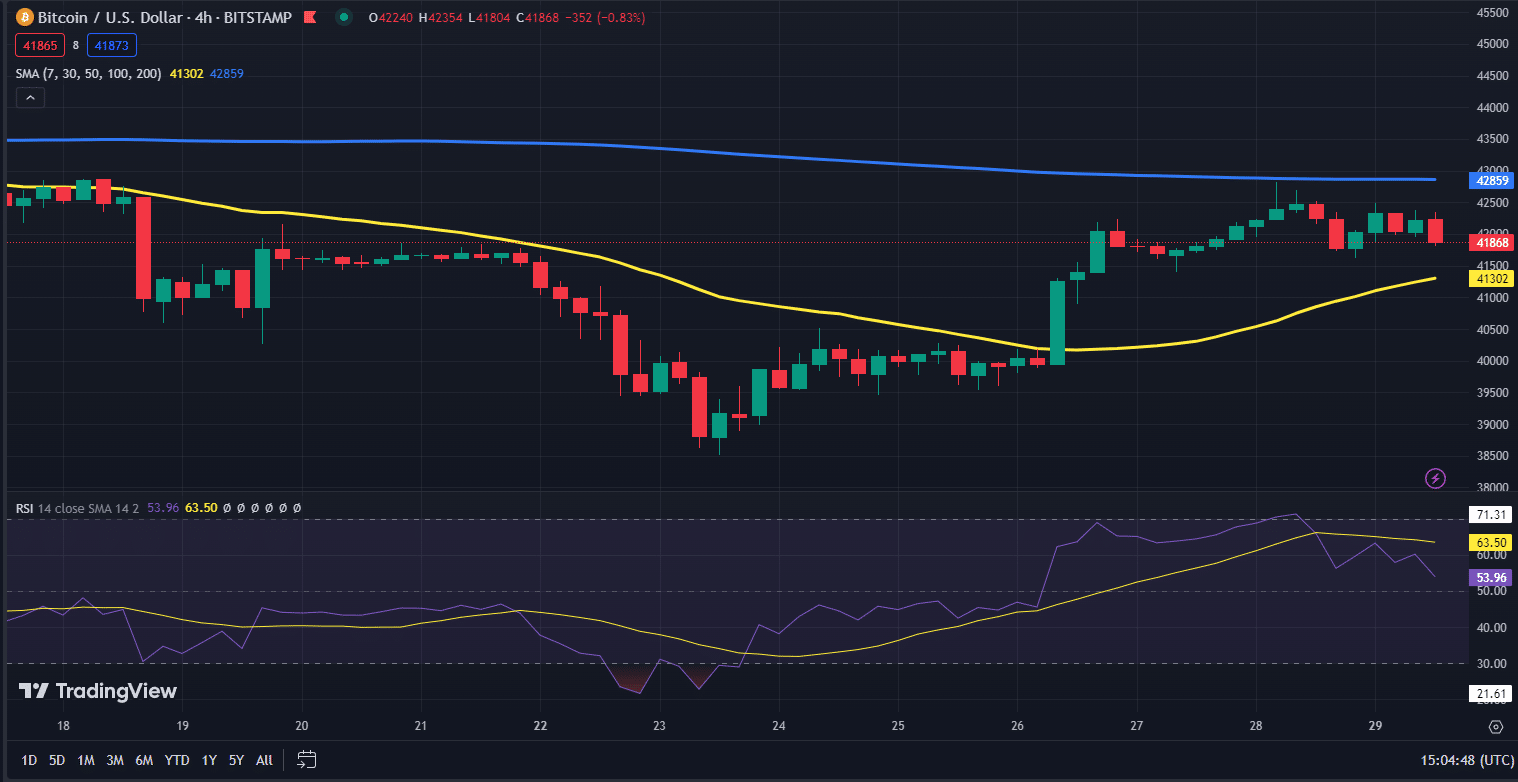The width and height of the screenshot is (1518, 782).
Task: Click the red flag icon beside BITSTAMP
Action: (310, 18)
